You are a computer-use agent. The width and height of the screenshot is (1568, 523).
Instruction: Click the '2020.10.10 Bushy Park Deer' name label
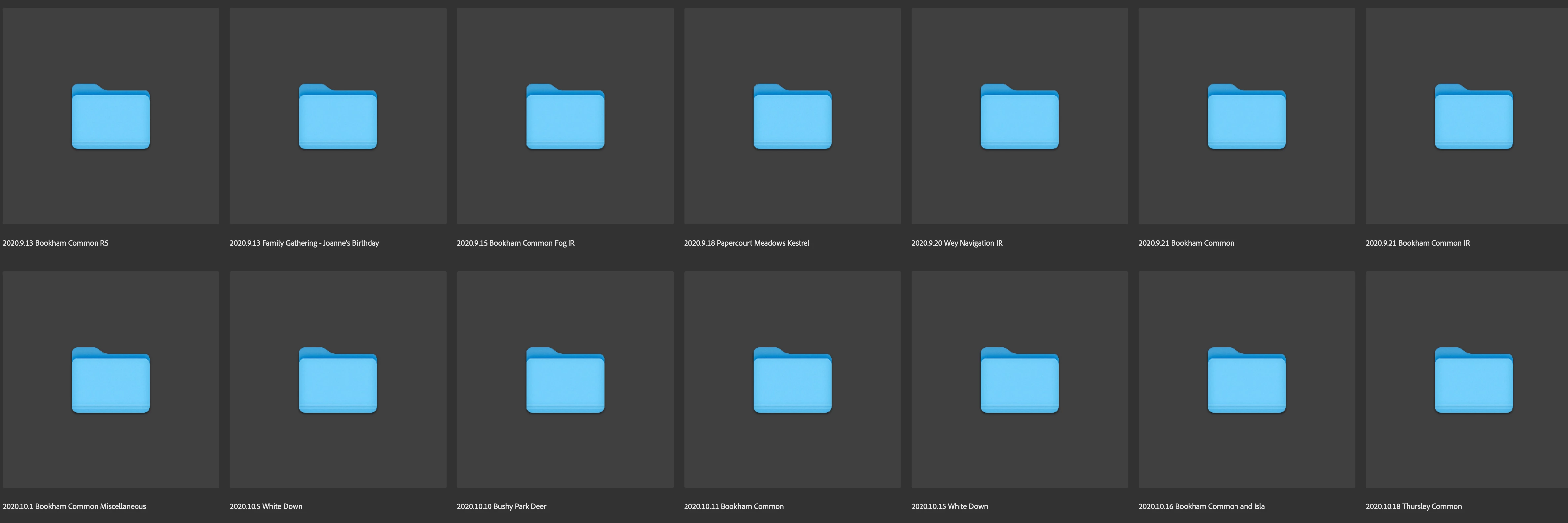pyautogui.click(x=501, y=506)
